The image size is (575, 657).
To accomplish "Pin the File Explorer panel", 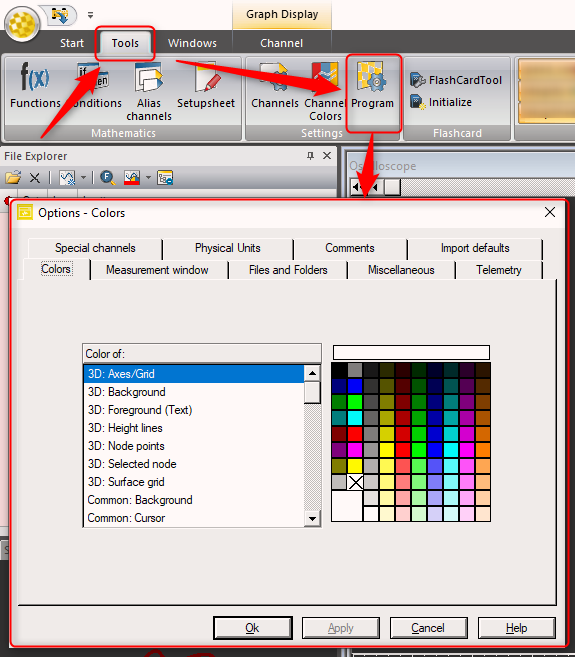I will pyautogui.click(x=310, y=156).
